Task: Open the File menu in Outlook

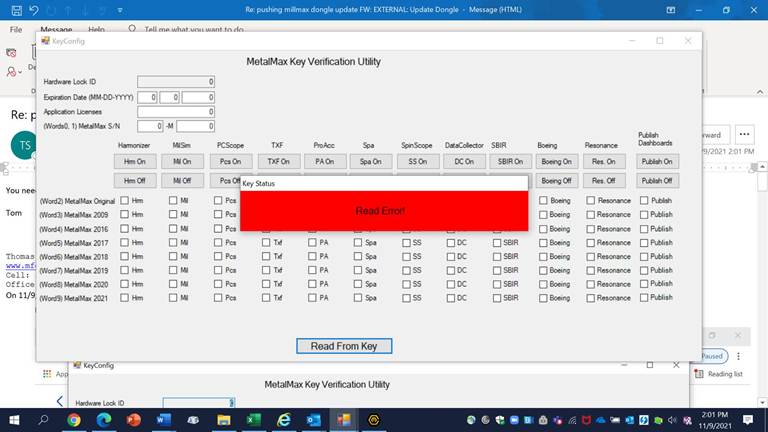Action: (16, 29)
